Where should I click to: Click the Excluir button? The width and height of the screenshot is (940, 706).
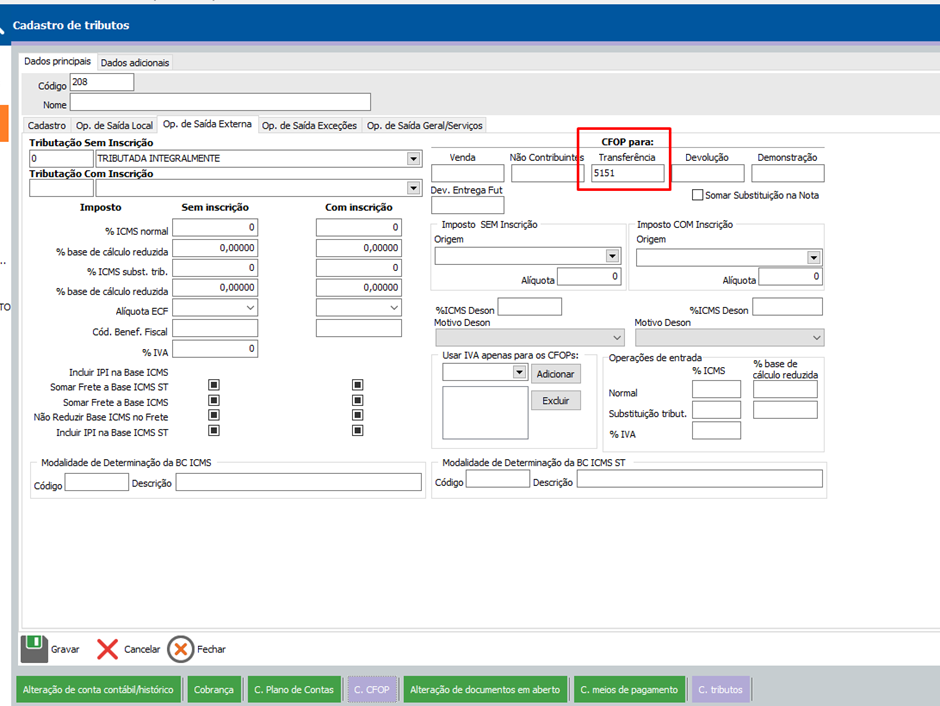coord(555,400)
